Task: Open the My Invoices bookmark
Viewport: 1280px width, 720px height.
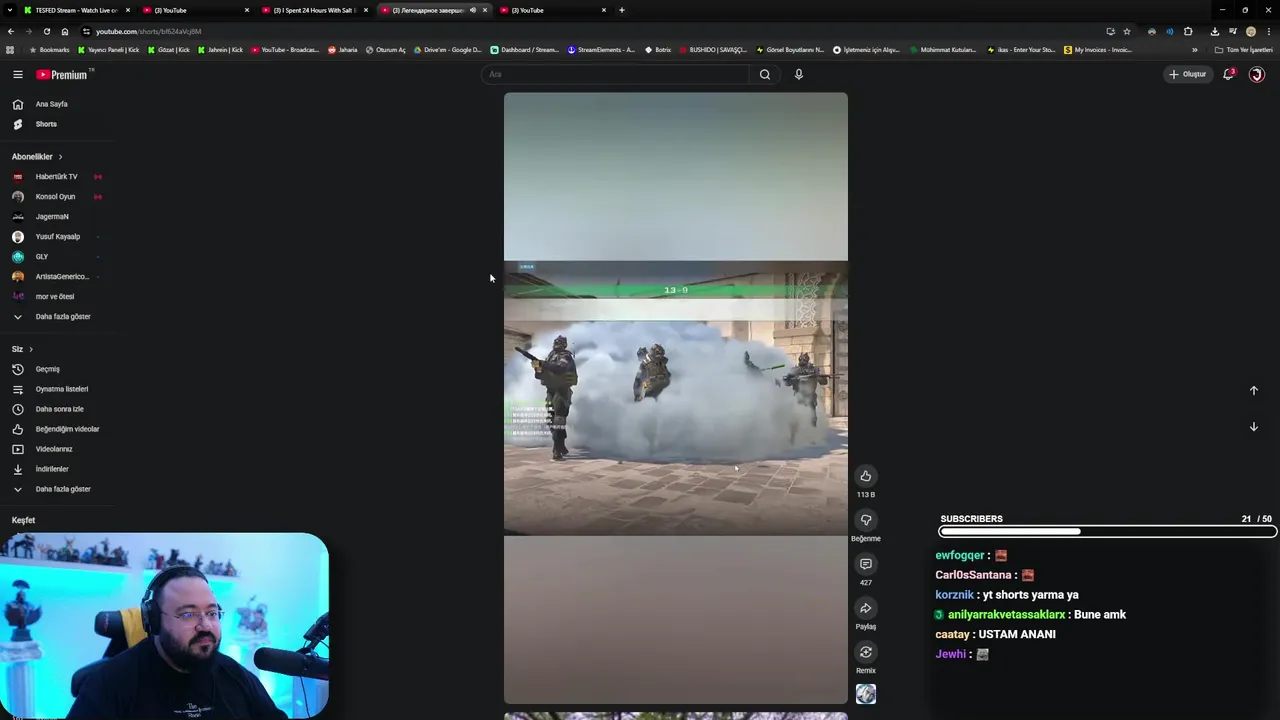Action: 1098,50
